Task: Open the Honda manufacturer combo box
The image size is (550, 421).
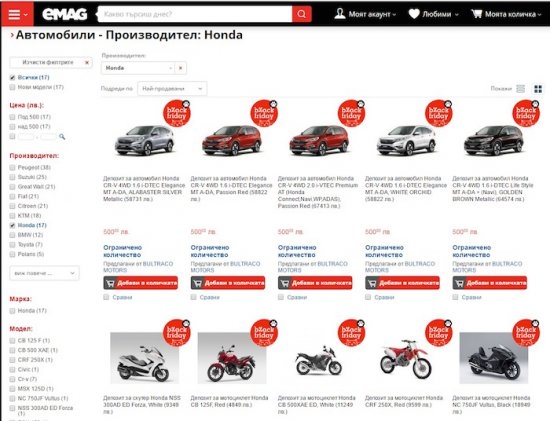Action: pyautogui.click(x=138, y=68)
